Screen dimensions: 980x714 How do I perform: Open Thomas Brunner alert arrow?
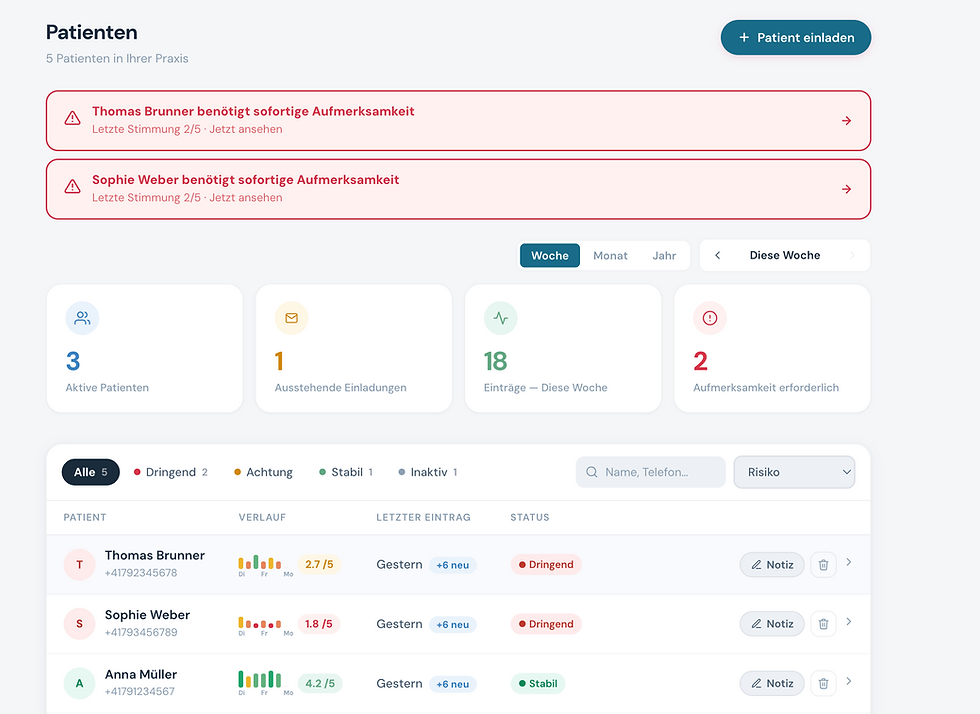[846, 121]
